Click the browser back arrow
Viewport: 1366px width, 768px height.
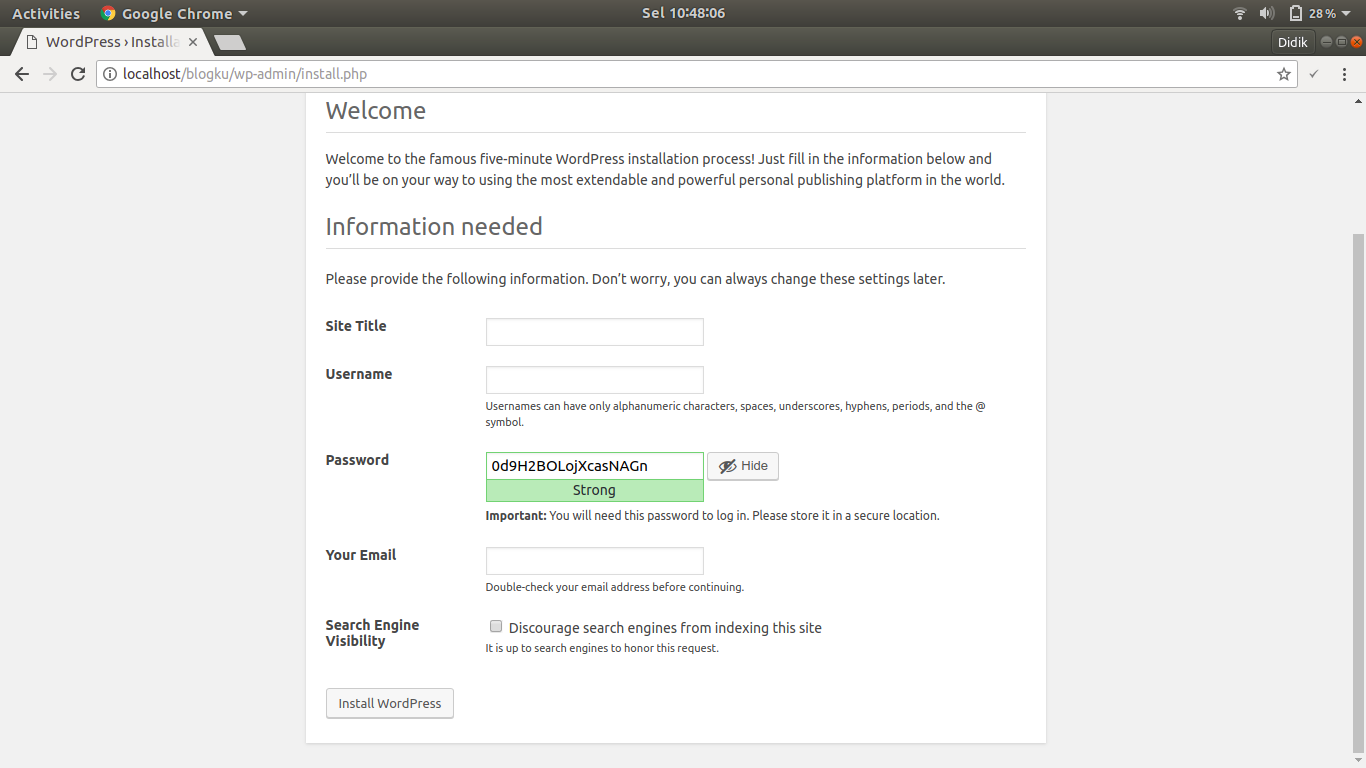tap(22, 74)
